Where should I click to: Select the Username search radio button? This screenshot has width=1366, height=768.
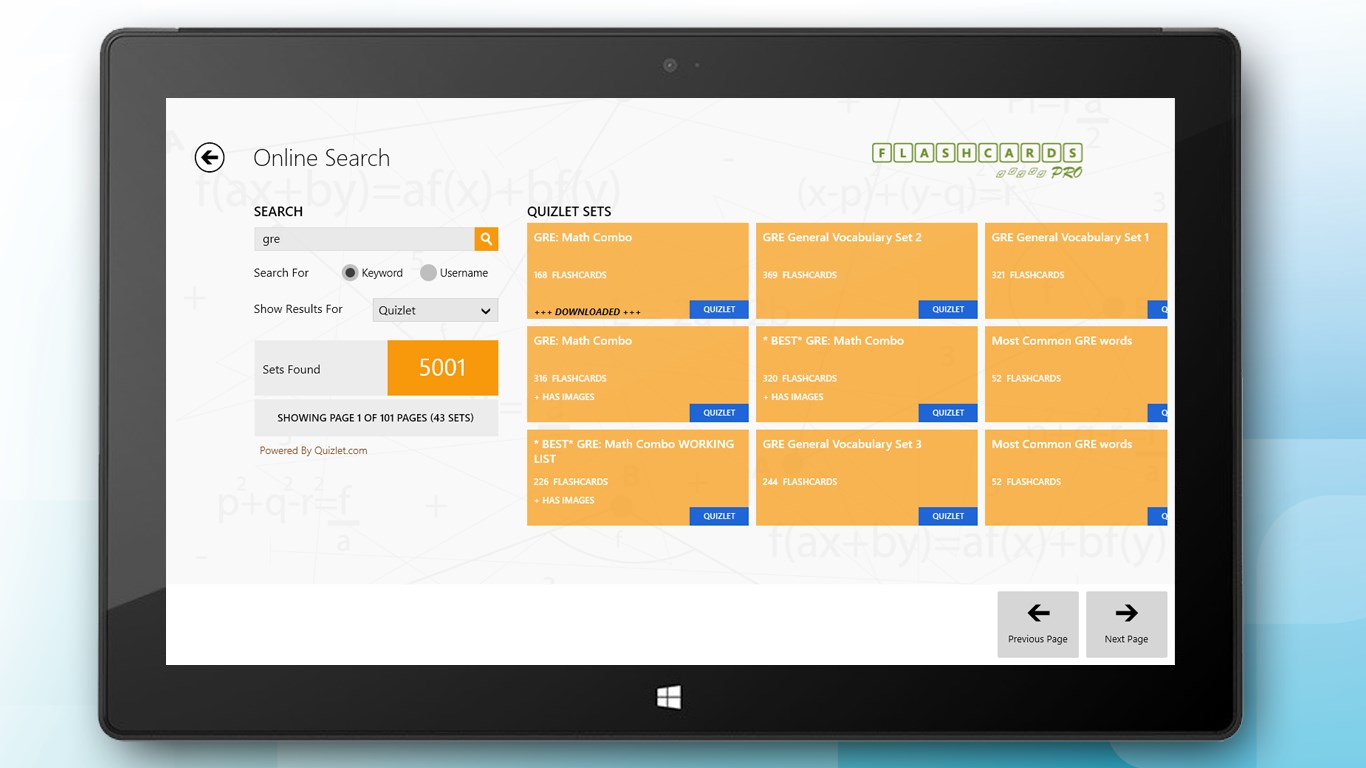[428, 272]
